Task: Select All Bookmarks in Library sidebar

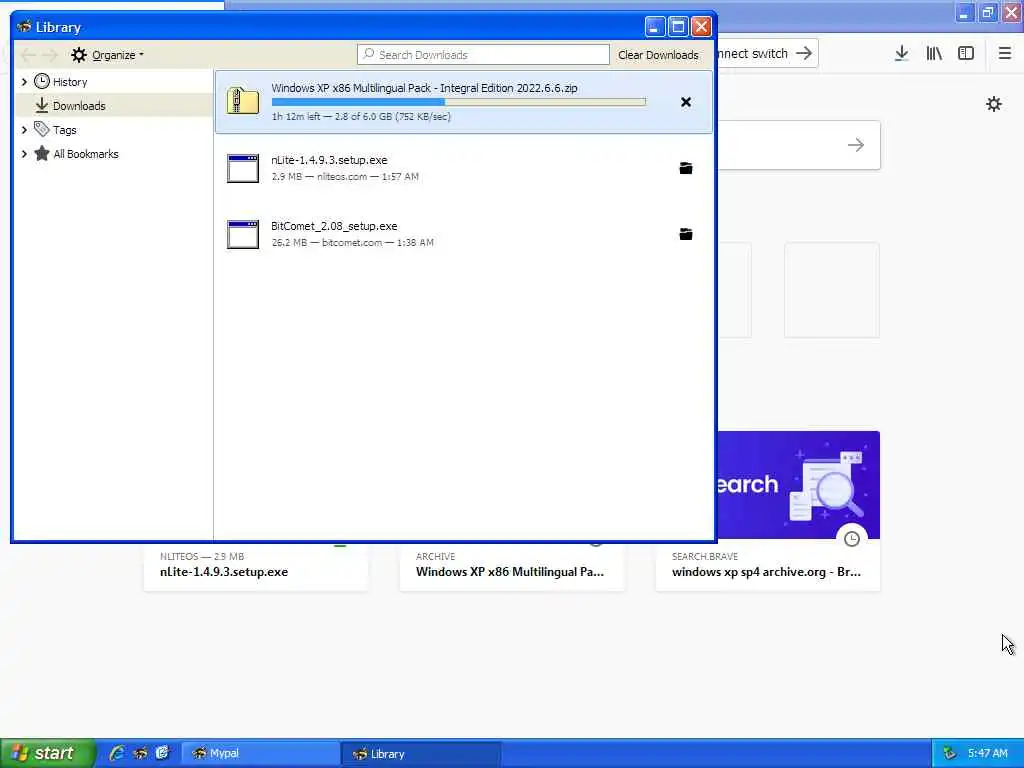Action: coord(86,154)
